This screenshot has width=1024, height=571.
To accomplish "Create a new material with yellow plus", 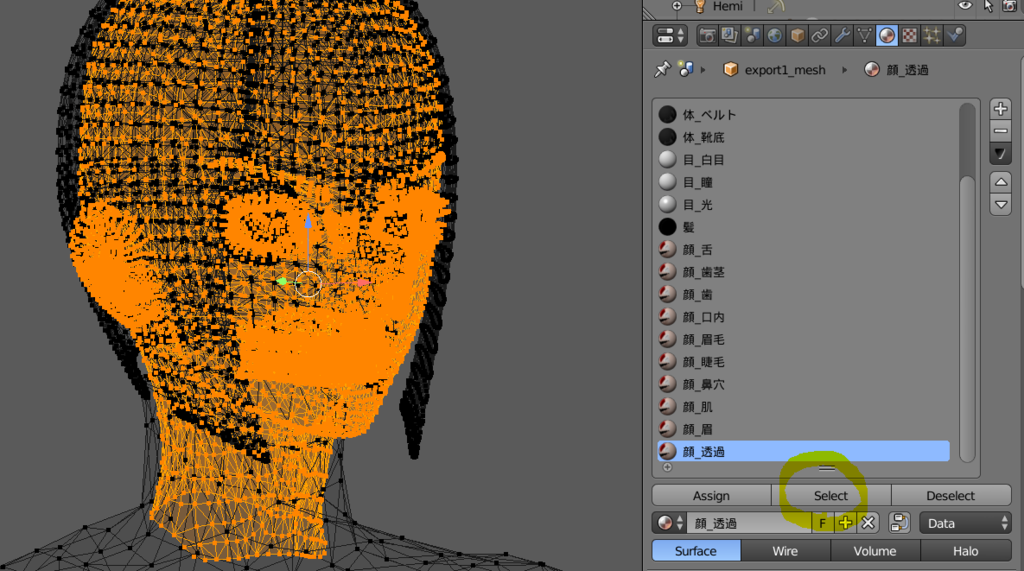I will tap(845, 523).
